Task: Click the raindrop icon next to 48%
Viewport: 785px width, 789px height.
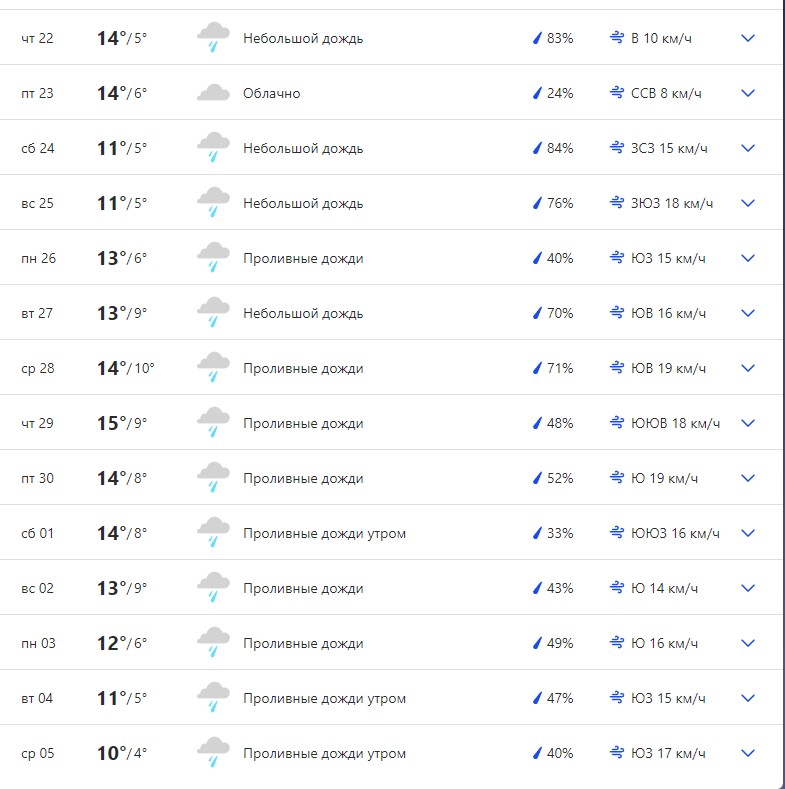Action: point(537,423)
